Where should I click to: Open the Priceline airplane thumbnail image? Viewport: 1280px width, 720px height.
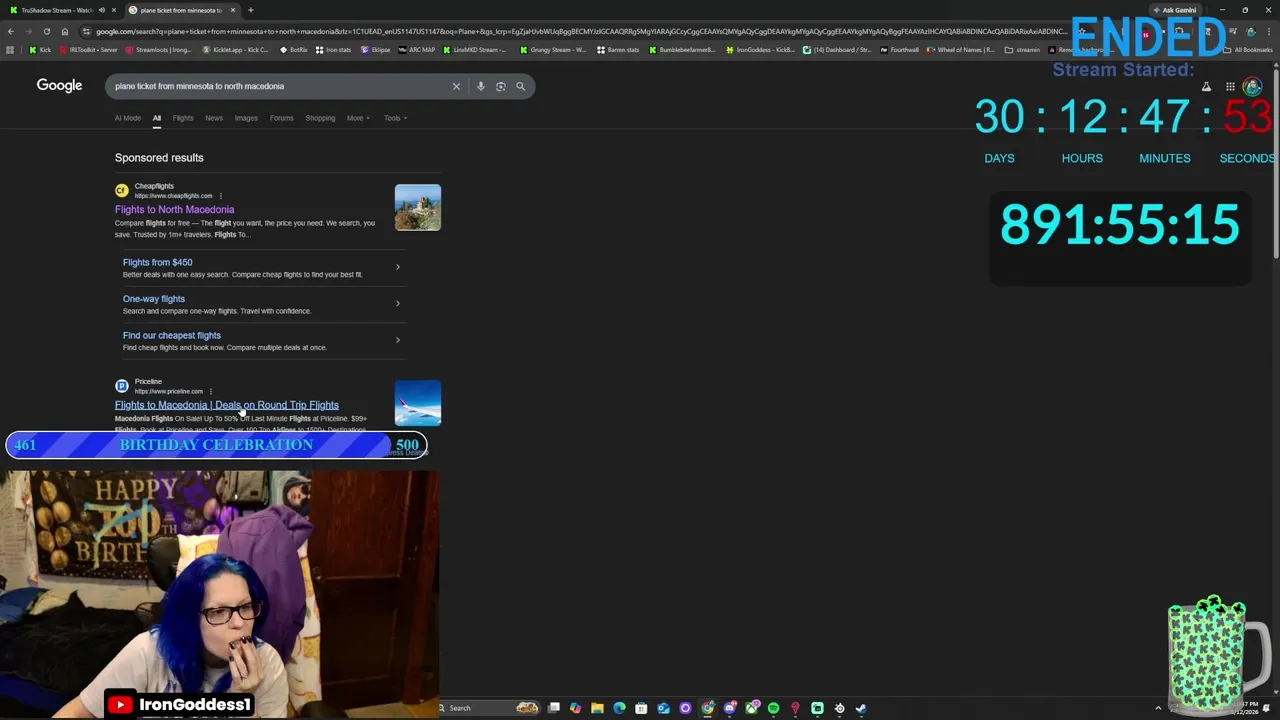(417, 402)
